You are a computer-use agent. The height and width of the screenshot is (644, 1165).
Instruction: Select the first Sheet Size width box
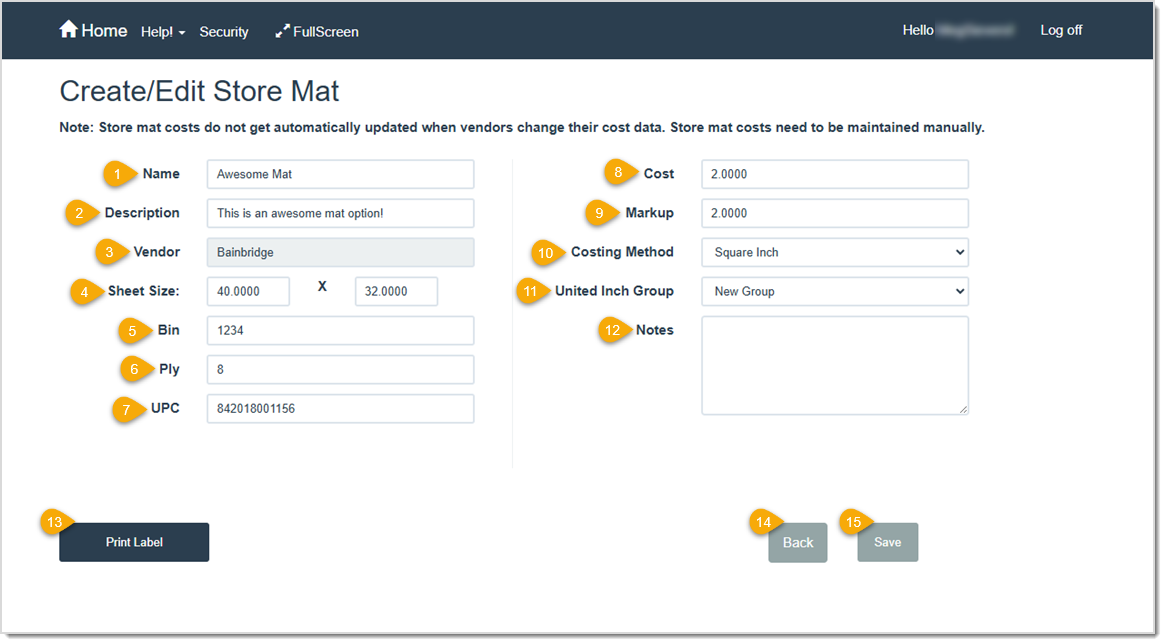tap(248, 291)
